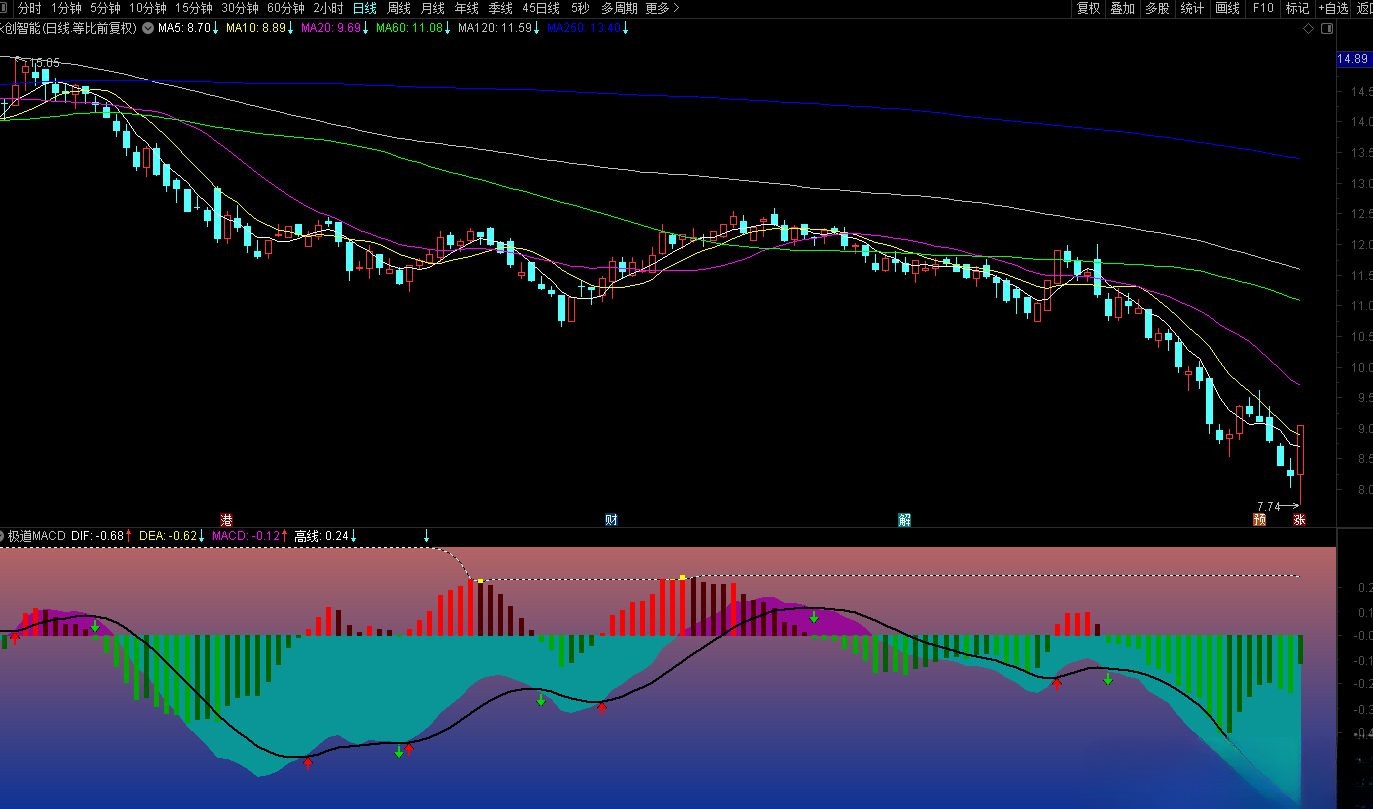This screenshot has height=809, width=1373.
Task: Click the blue 财 event marker
Action: [x=611, y=519]
